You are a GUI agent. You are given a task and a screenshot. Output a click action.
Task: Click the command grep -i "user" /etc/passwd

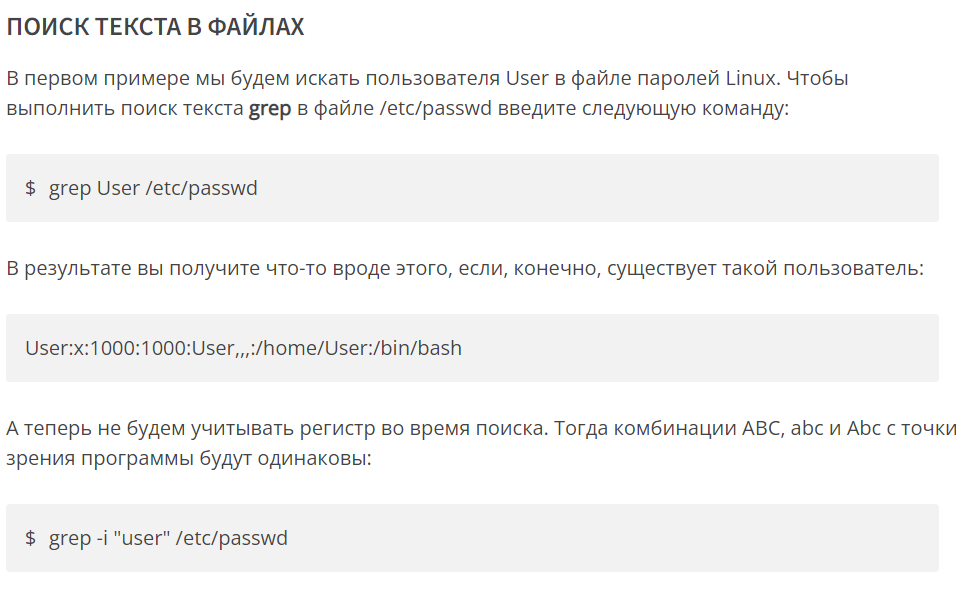point(168,538)
